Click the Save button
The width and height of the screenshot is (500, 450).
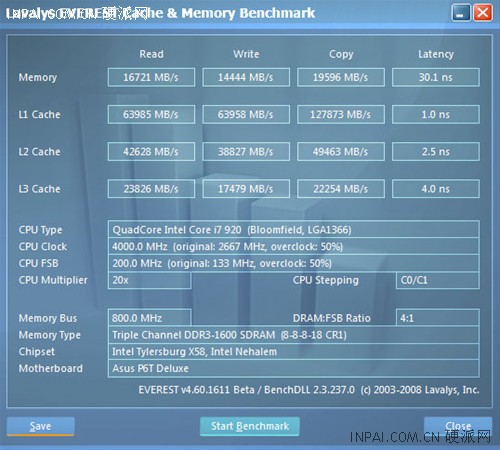click(40, 426)
